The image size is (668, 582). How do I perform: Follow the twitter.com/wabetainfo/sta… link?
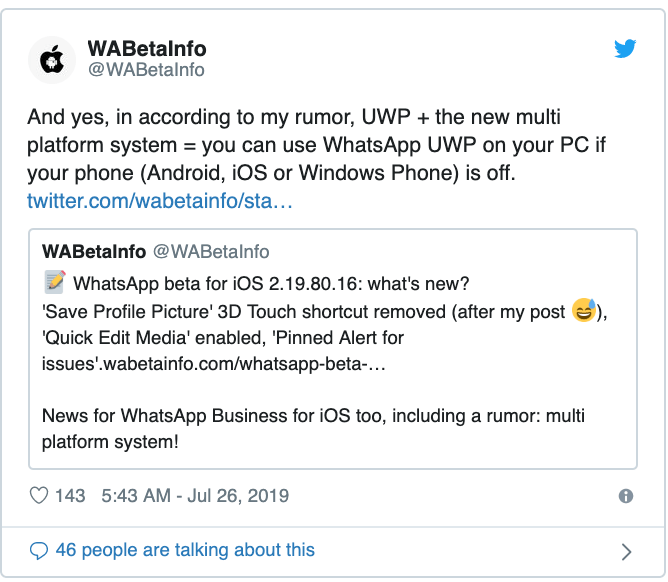pyautogui.click(x=160, y=201)
